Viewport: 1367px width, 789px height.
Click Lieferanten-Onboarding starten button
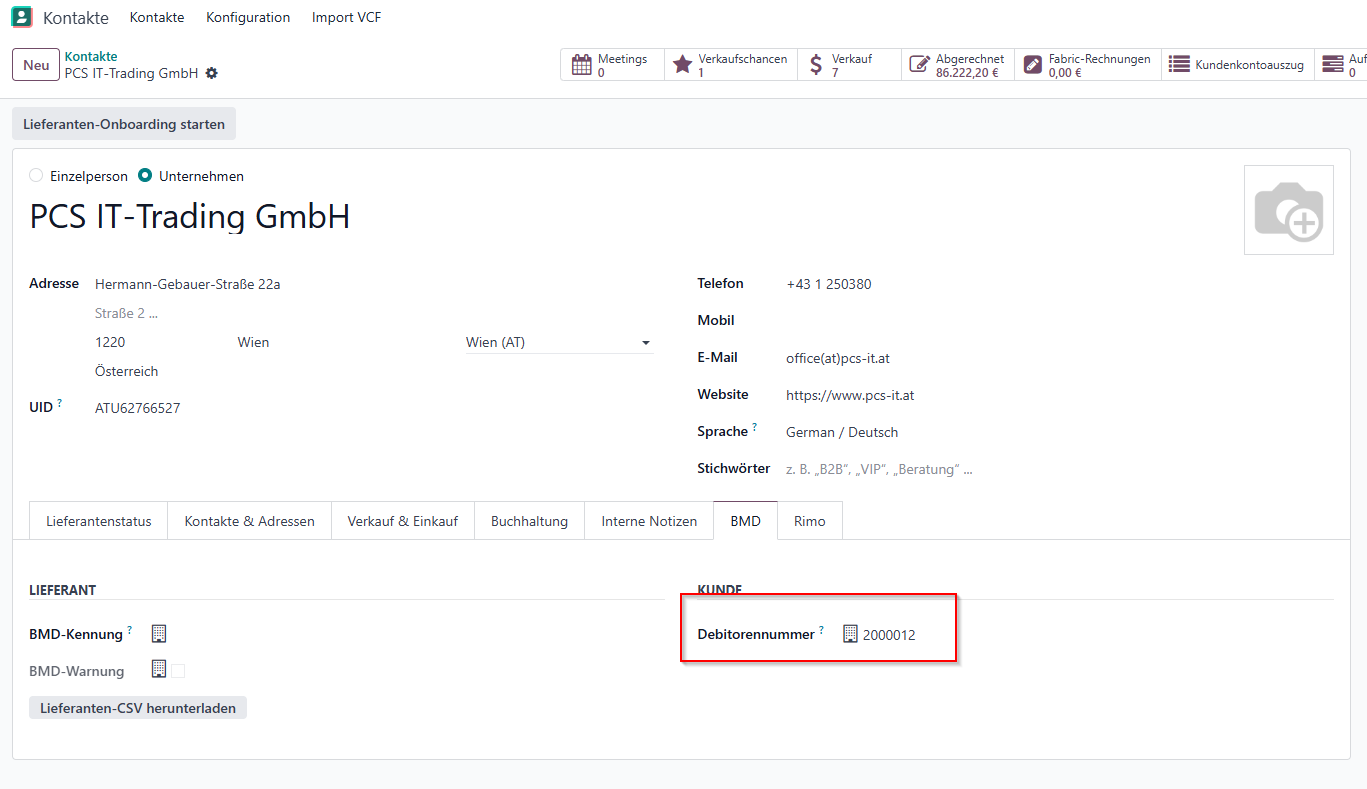click(x=124, y=124)
